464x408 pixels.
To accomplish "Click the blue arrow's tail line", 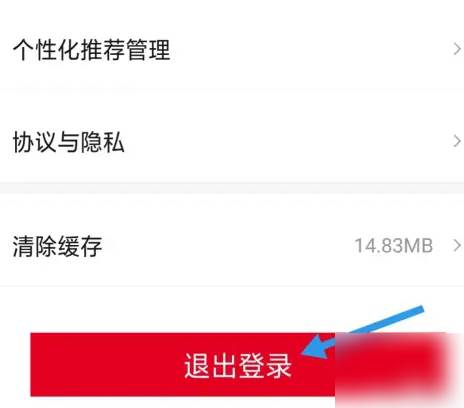I will point(383,322).
